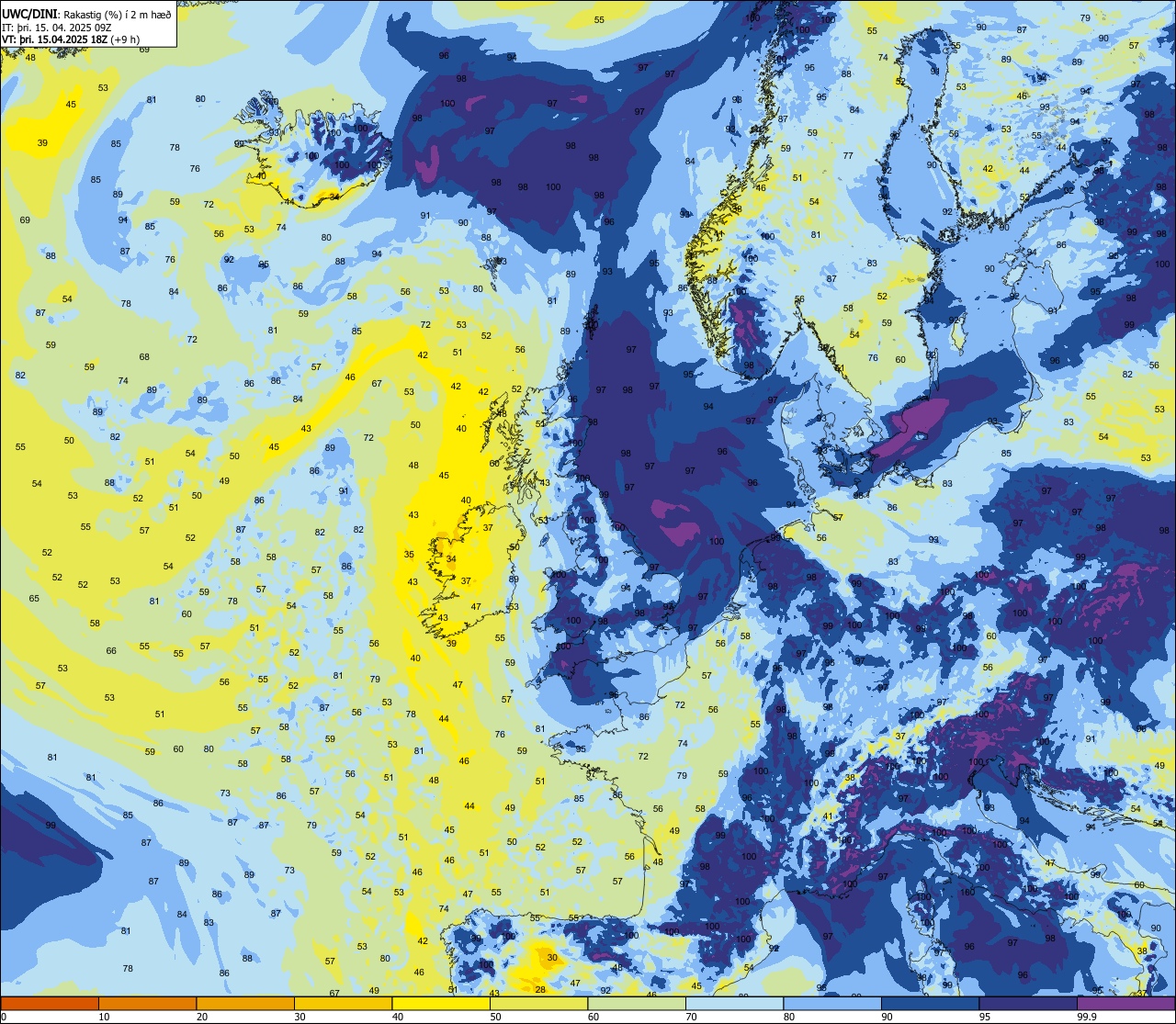Image resolution: width=1176 pixels, height=1024 pixels.
Task: Click the title "UWC/DINI: Rakastig (%) í 2 m hæð"
Action: click(86, 14)
